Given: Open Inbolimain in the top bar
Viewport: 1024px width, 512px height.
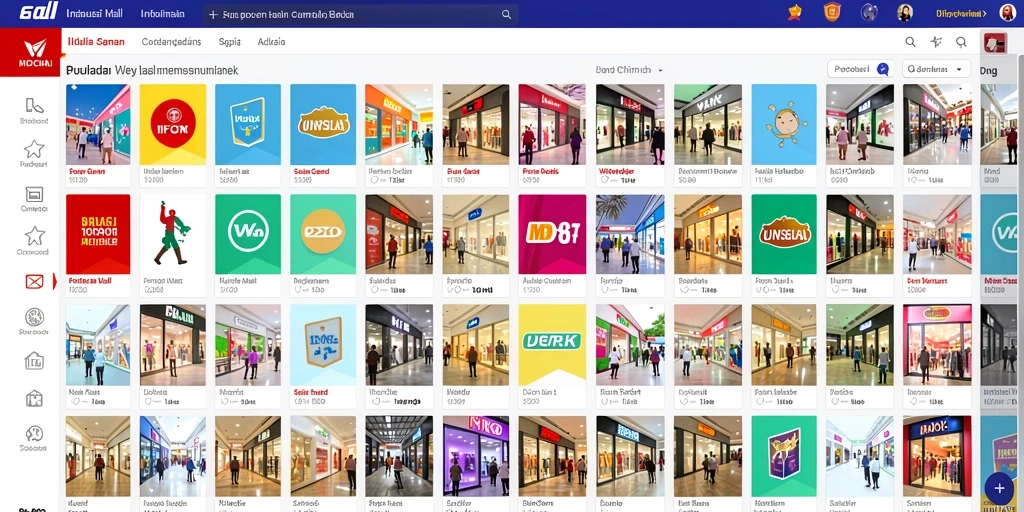Looking at the screenshot, I should (163, 14).
